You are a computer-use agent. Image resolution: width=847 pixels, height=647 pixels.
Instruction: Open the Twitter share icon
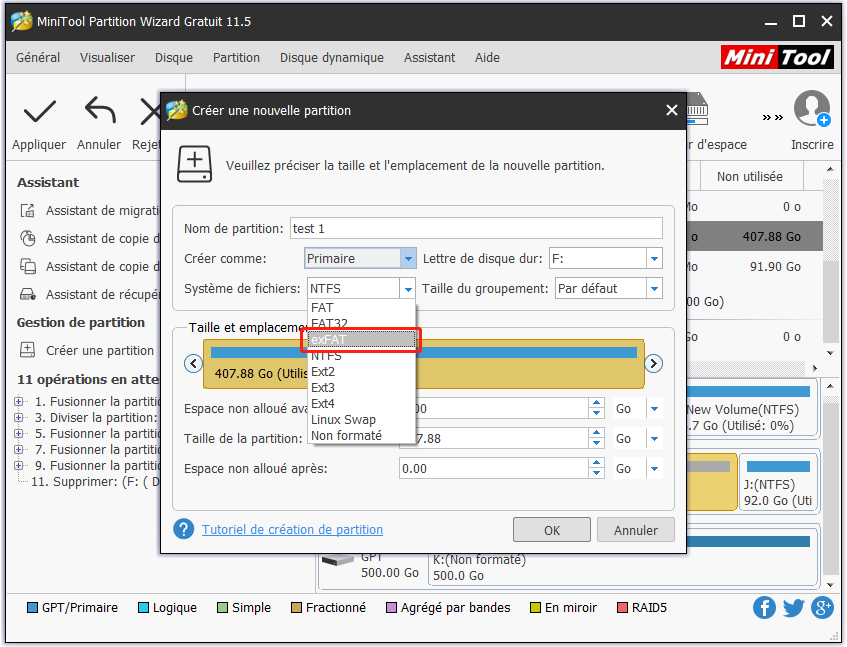pyautogui.click(x=794, y=608)
